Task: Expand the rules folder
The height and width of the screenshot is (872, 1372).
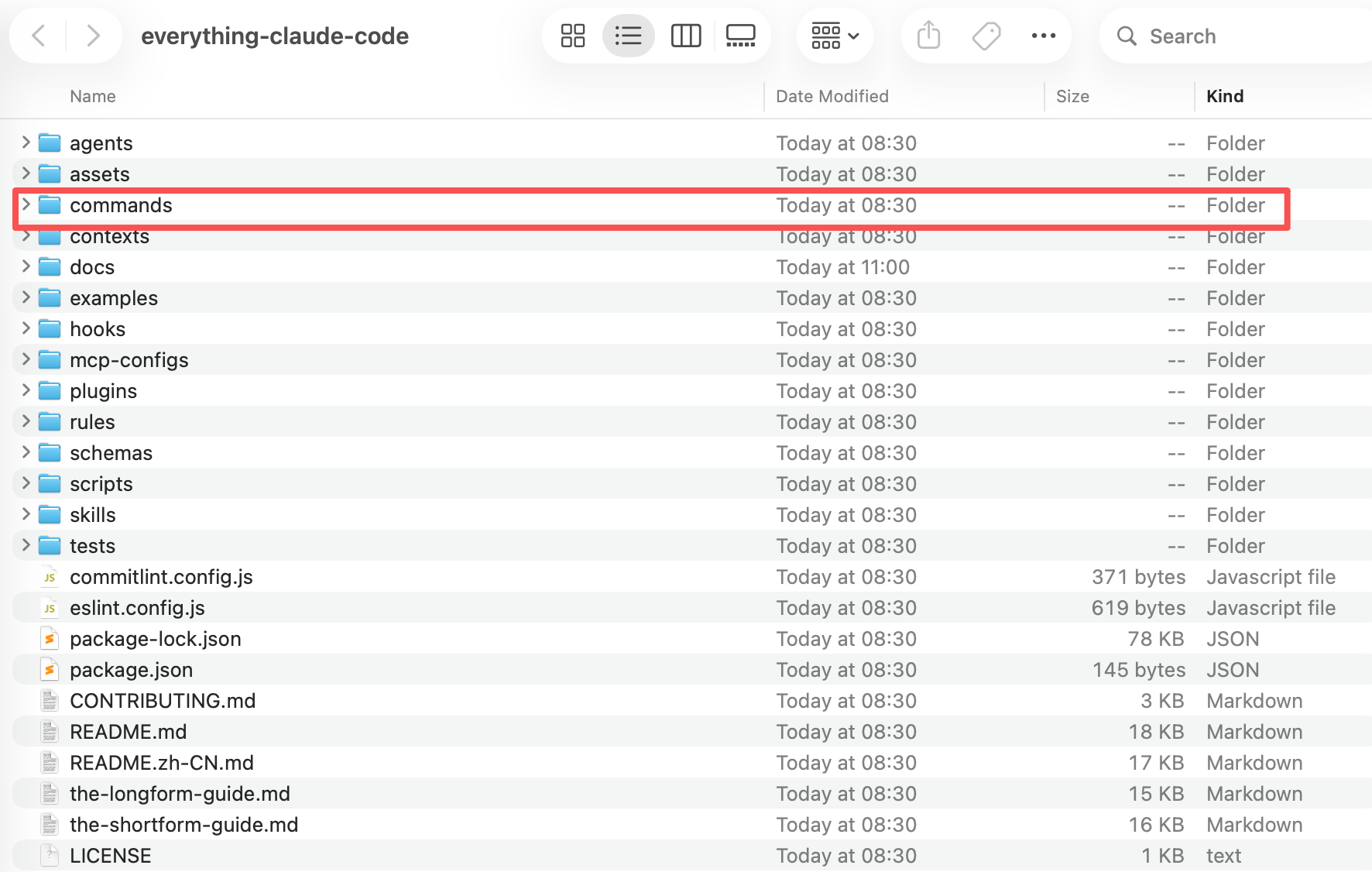Action: (26, 421)
